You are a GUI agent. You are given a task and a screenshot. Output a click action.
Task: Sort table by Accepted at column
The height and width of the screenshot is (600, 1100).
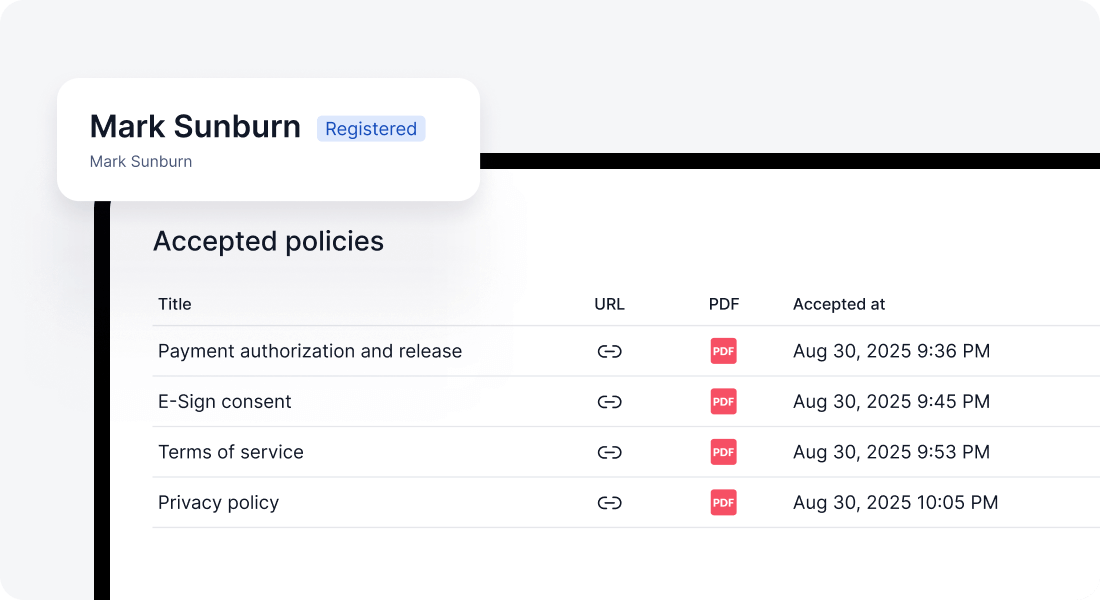click(839, 304)
